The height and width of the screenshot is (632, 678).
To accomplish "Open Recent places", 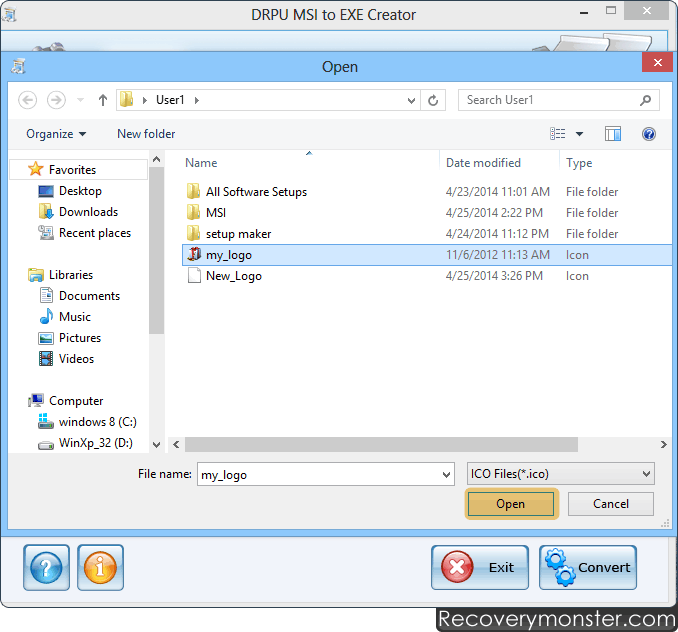I will (95, 233).
